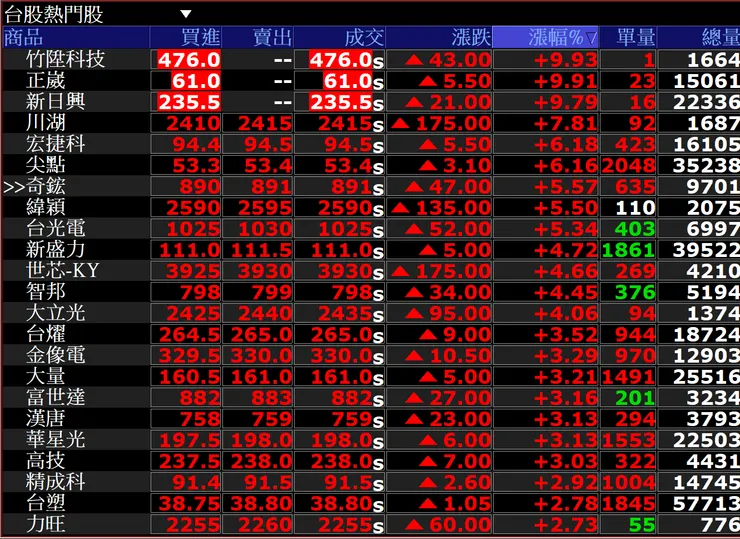Select the 台塑 row total volume 57713
Viewport: 740px width, 539px height.
(706, 503)
